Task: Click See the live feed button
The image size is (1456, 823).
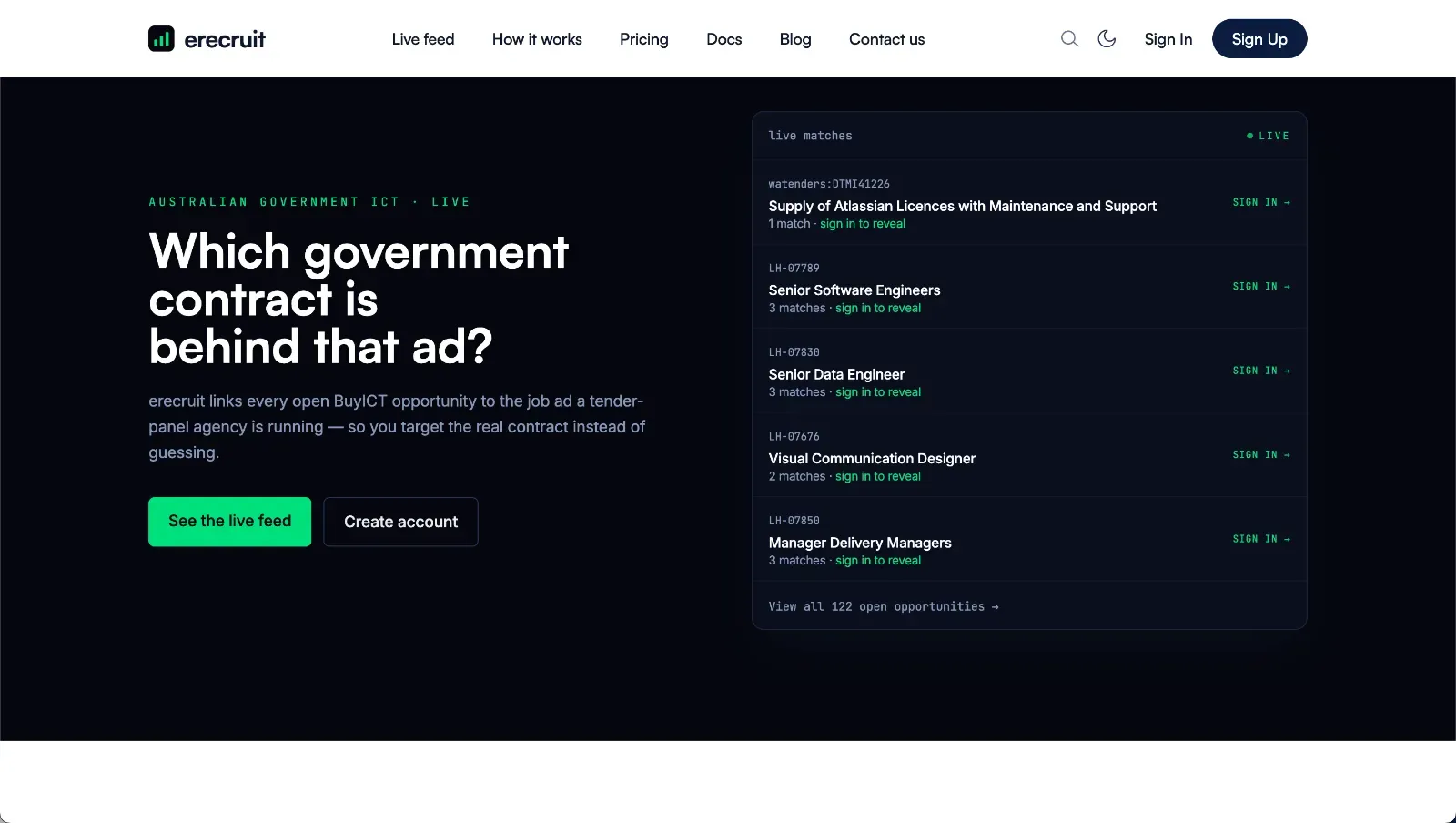Action: tap(229, 522)
